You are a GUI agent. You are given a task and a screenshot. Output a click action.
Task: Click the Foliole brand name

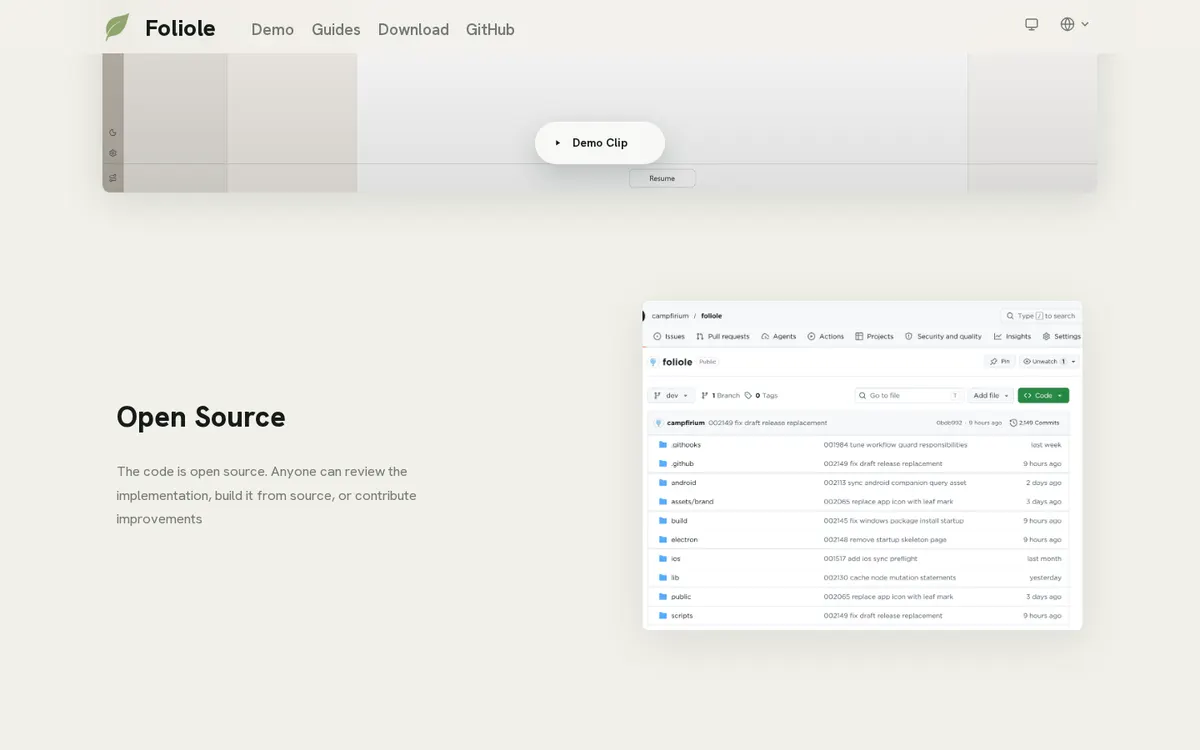click(x=180, y=28)
